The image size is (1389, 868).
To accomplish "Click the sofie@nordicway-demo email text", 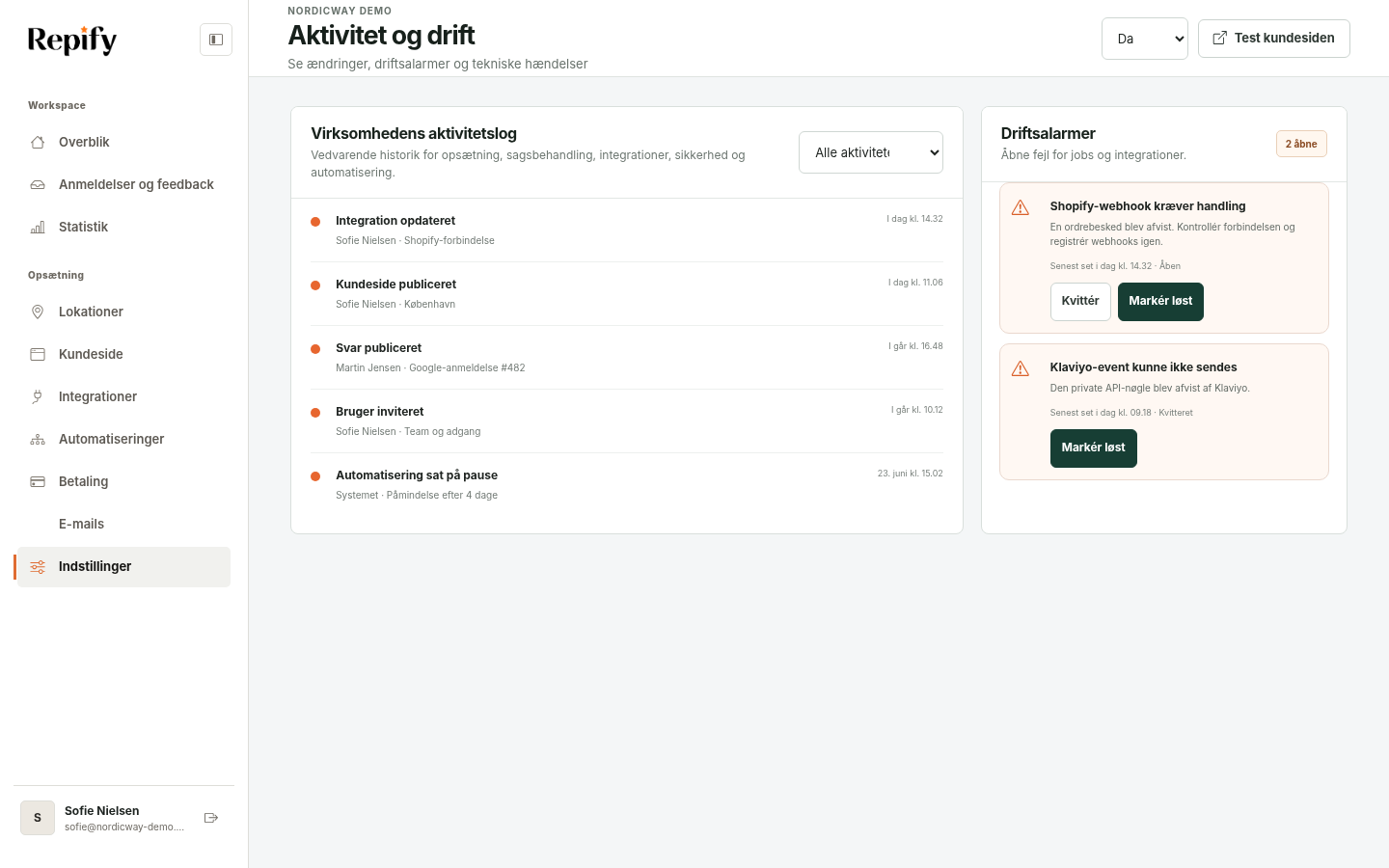I will pos(124,827).
